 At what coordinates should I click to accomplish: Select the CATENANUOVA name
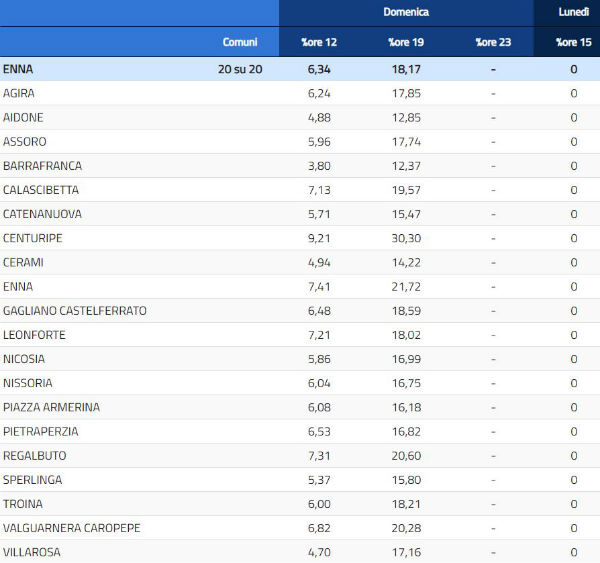[x=42, y=214]
